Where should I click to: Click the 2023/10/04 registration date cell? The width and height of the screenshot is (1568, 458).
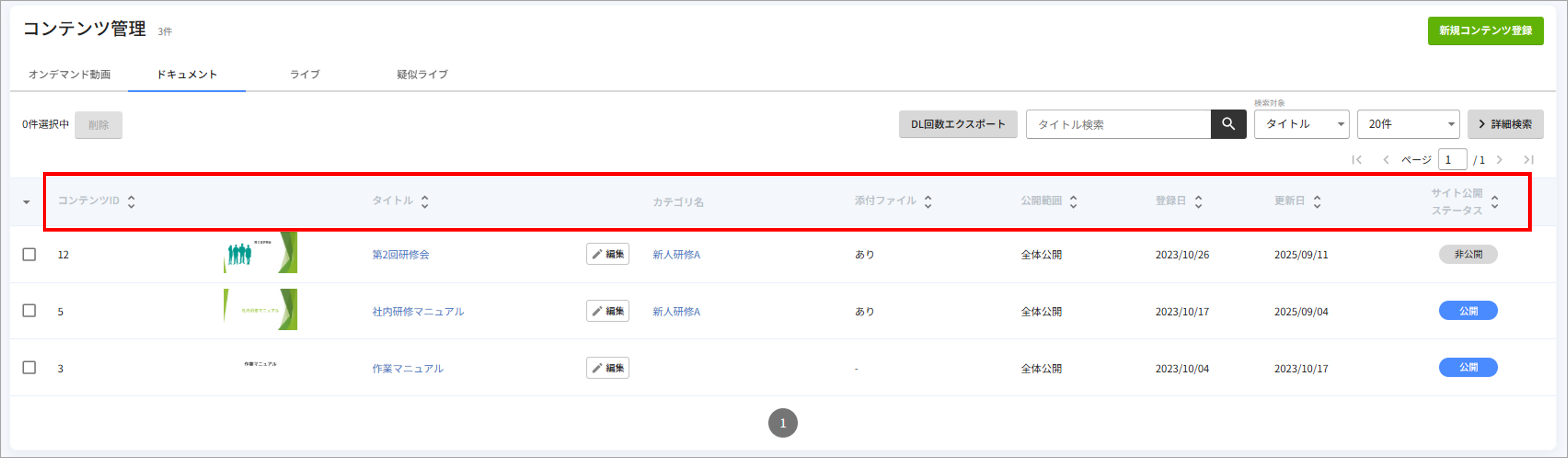[1182, 369]
